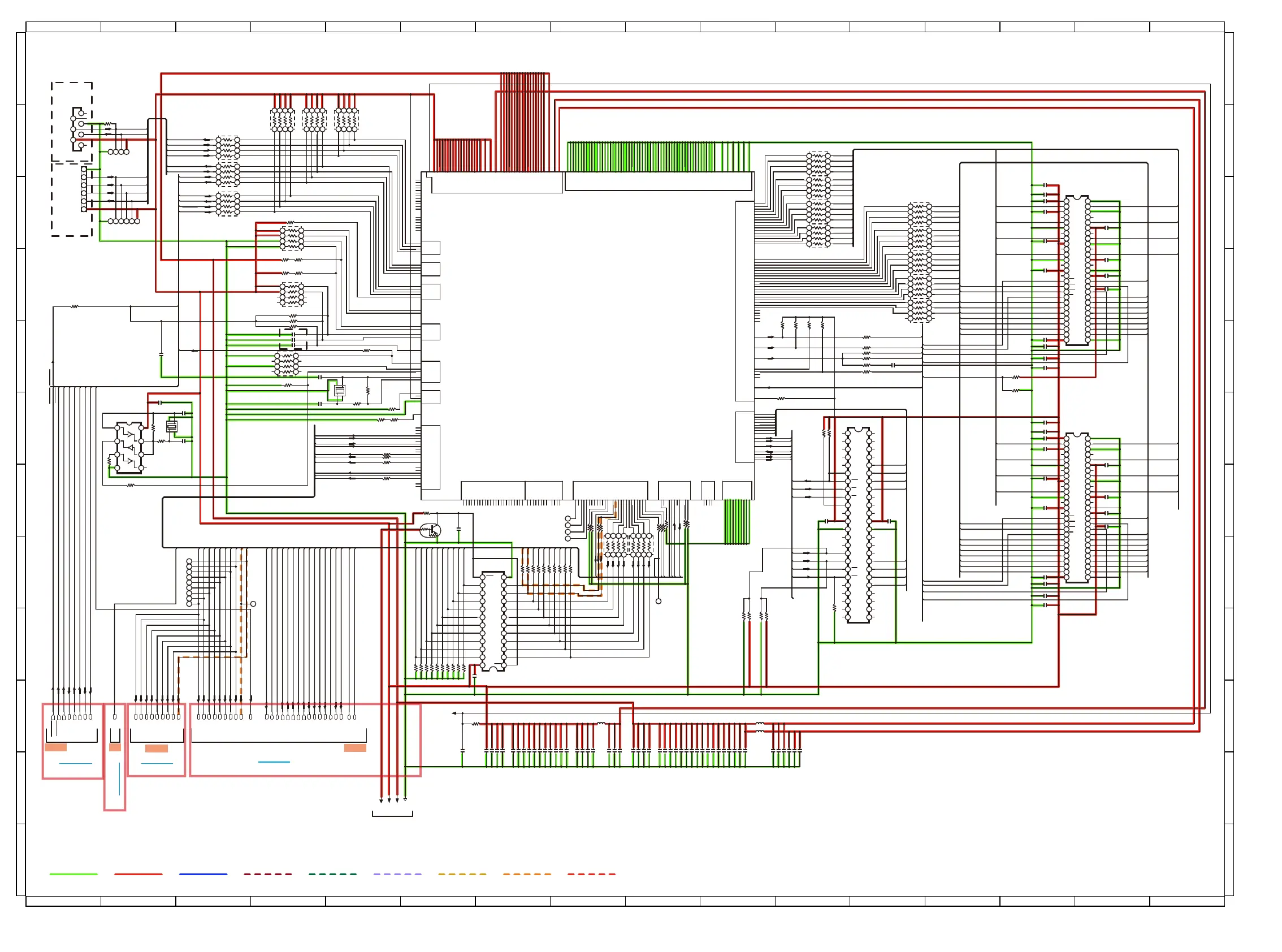Click the tall narrow chip right of center
The image size is (1282, 952).
[x=858, y=525]
